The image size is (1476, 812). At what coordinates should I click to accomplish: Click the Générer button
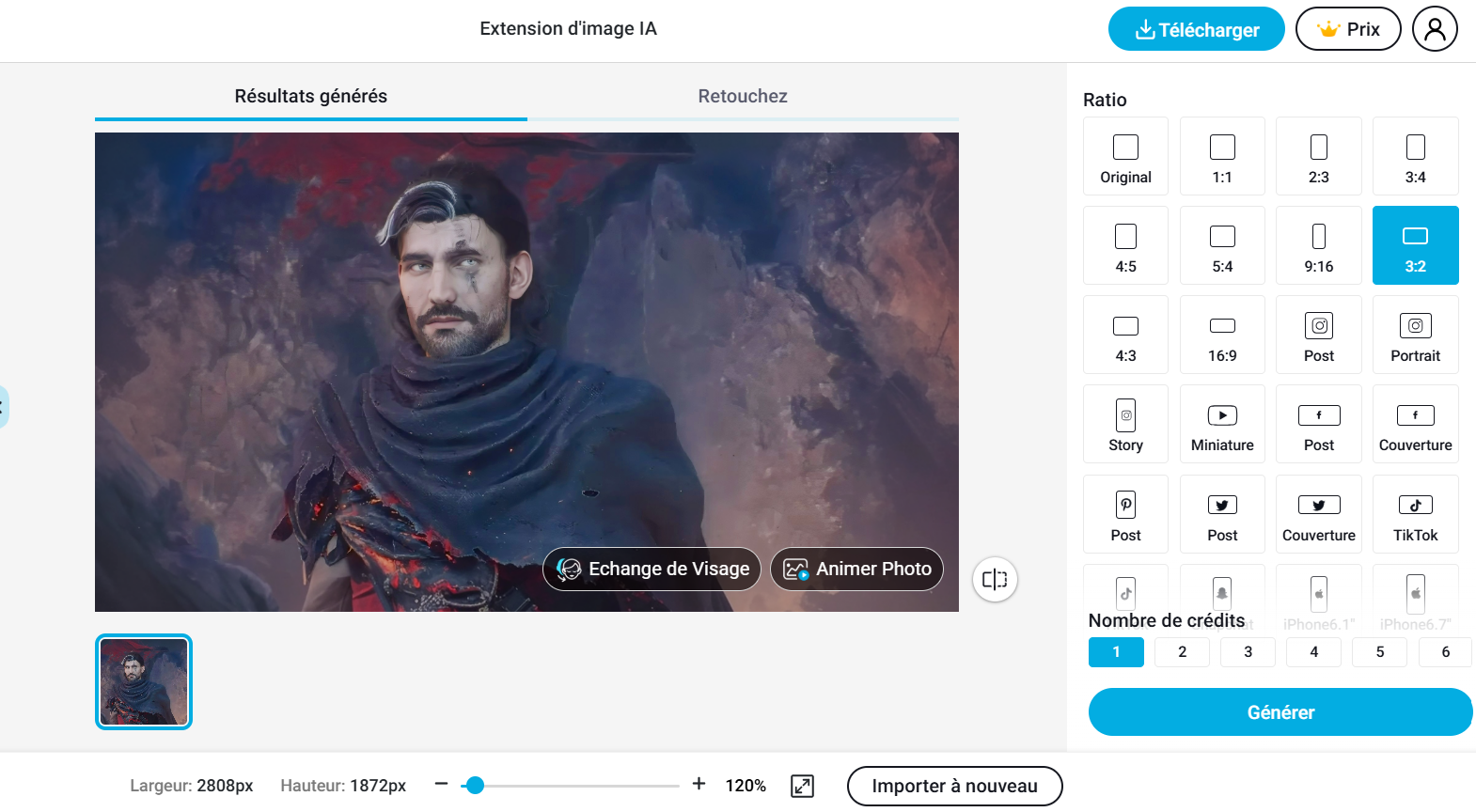1280,712
